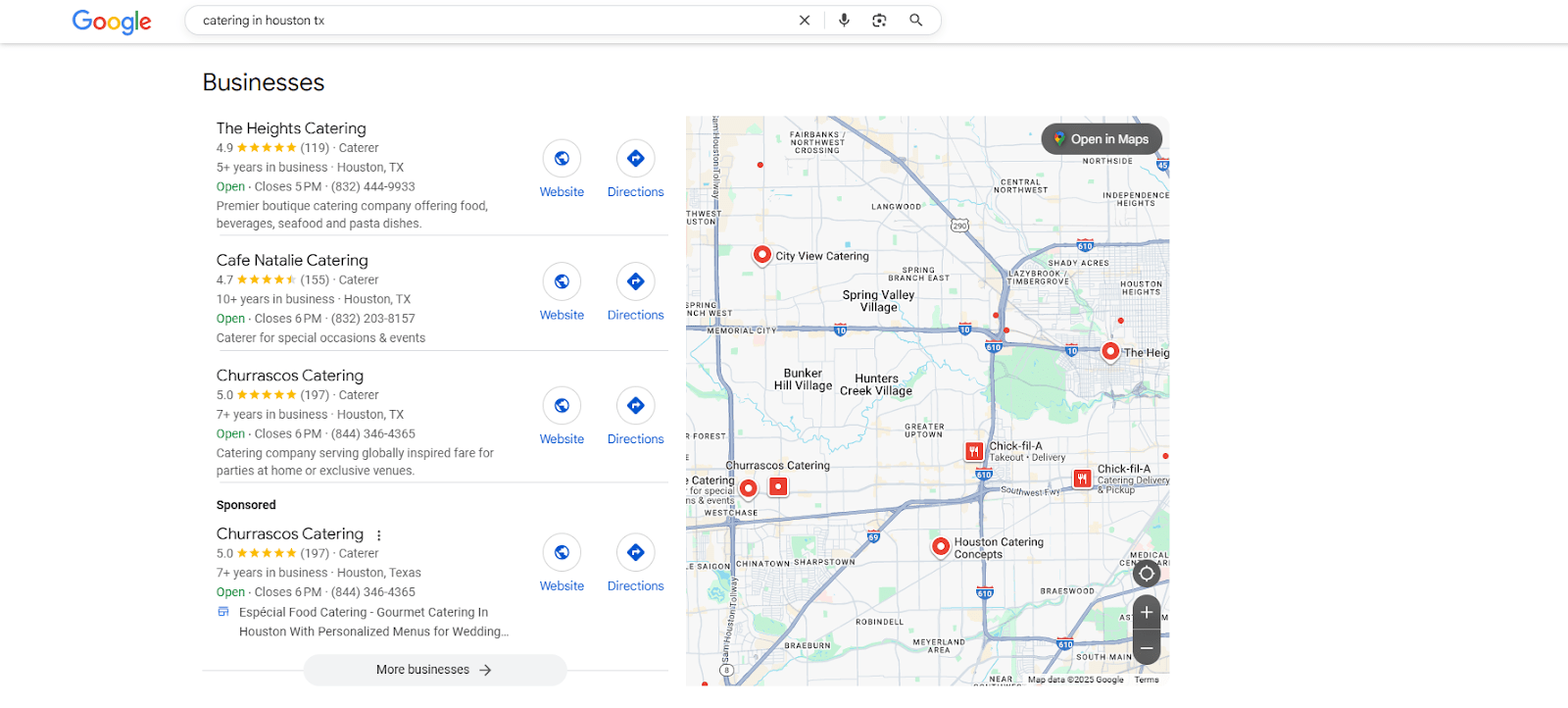Zoom out the map with minus

(1147, 648)
